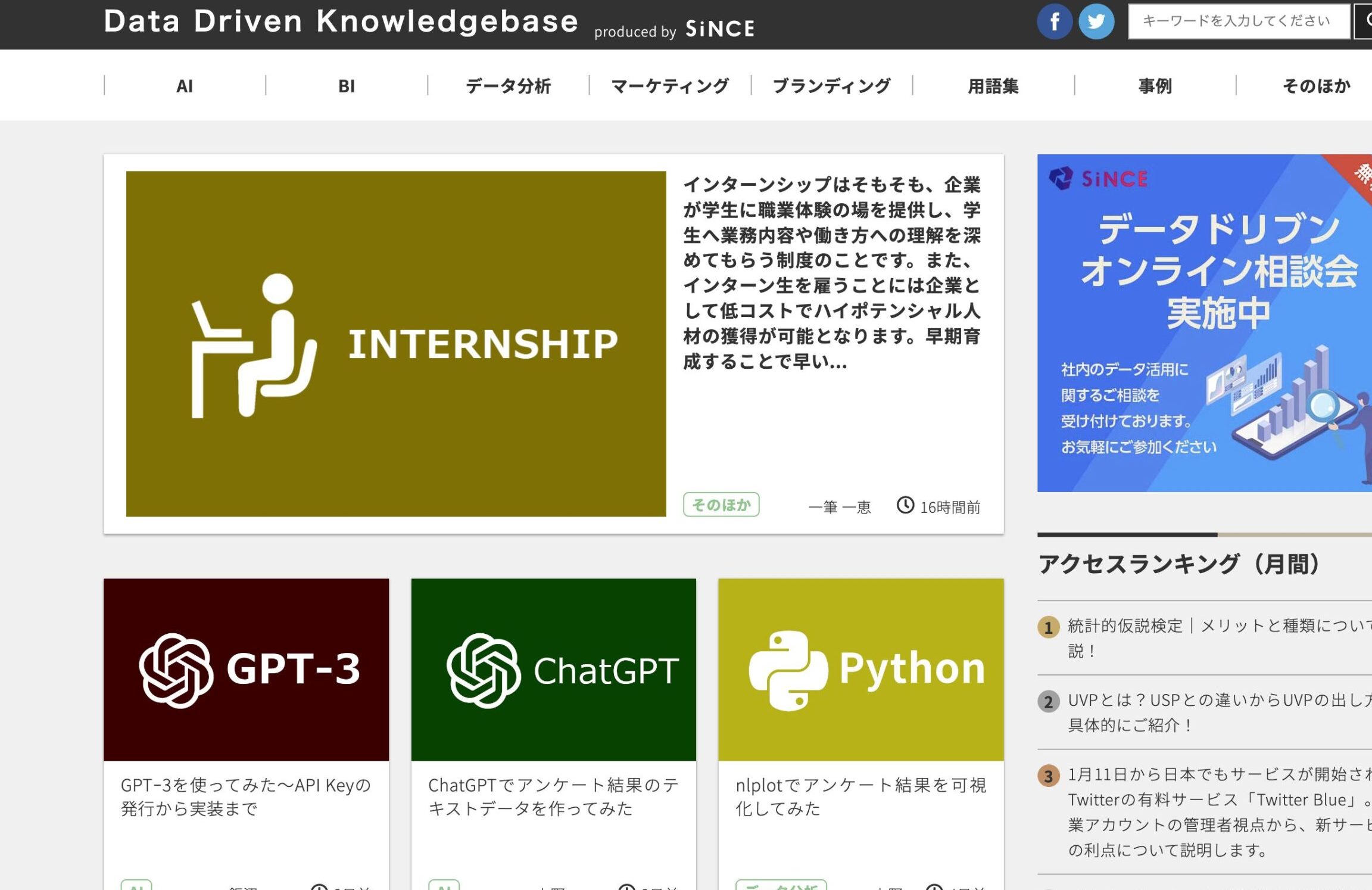Click the clock icon beside 16時間前
The height and width of the screenshot is (890, 1372).
pos(905,505)
